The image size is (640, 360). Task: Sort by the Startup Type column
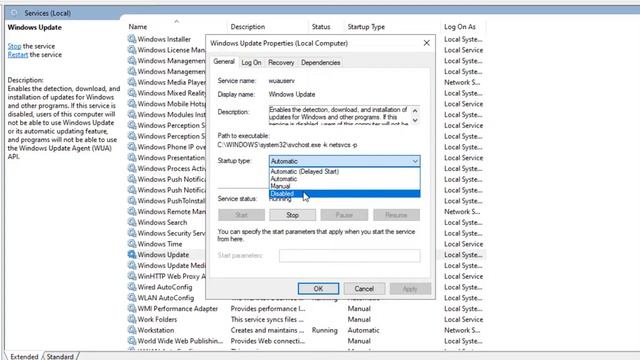366,27
